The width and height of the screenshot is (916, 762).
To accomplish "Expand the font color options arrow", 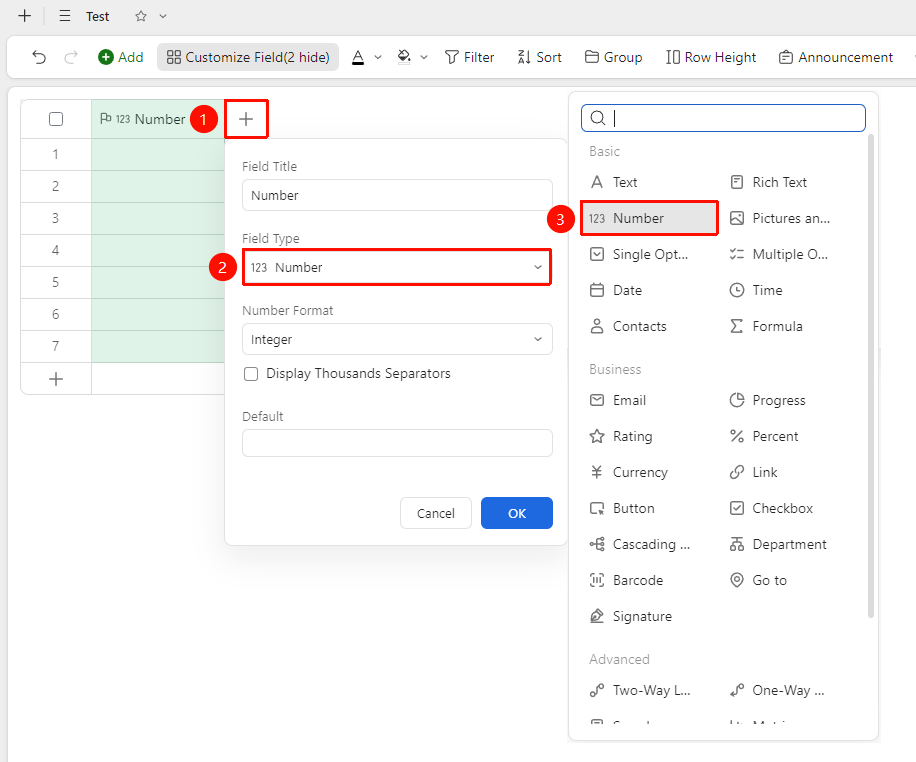I will 378,57.
